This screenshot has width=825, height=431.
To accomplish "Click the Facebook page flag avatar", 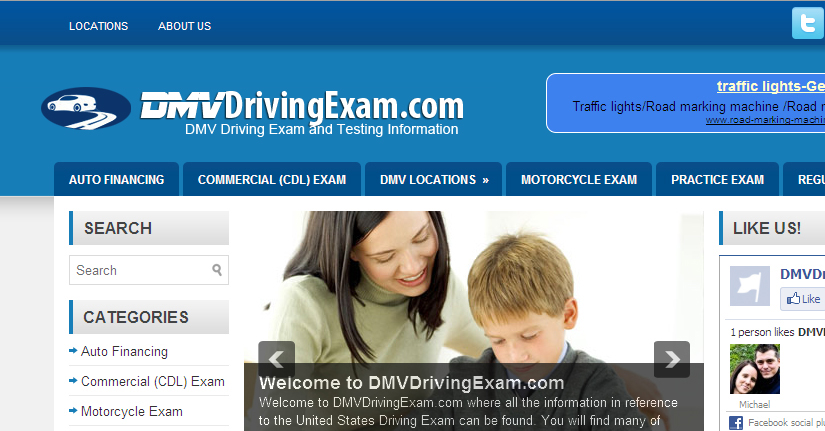I will click(750, 286).
